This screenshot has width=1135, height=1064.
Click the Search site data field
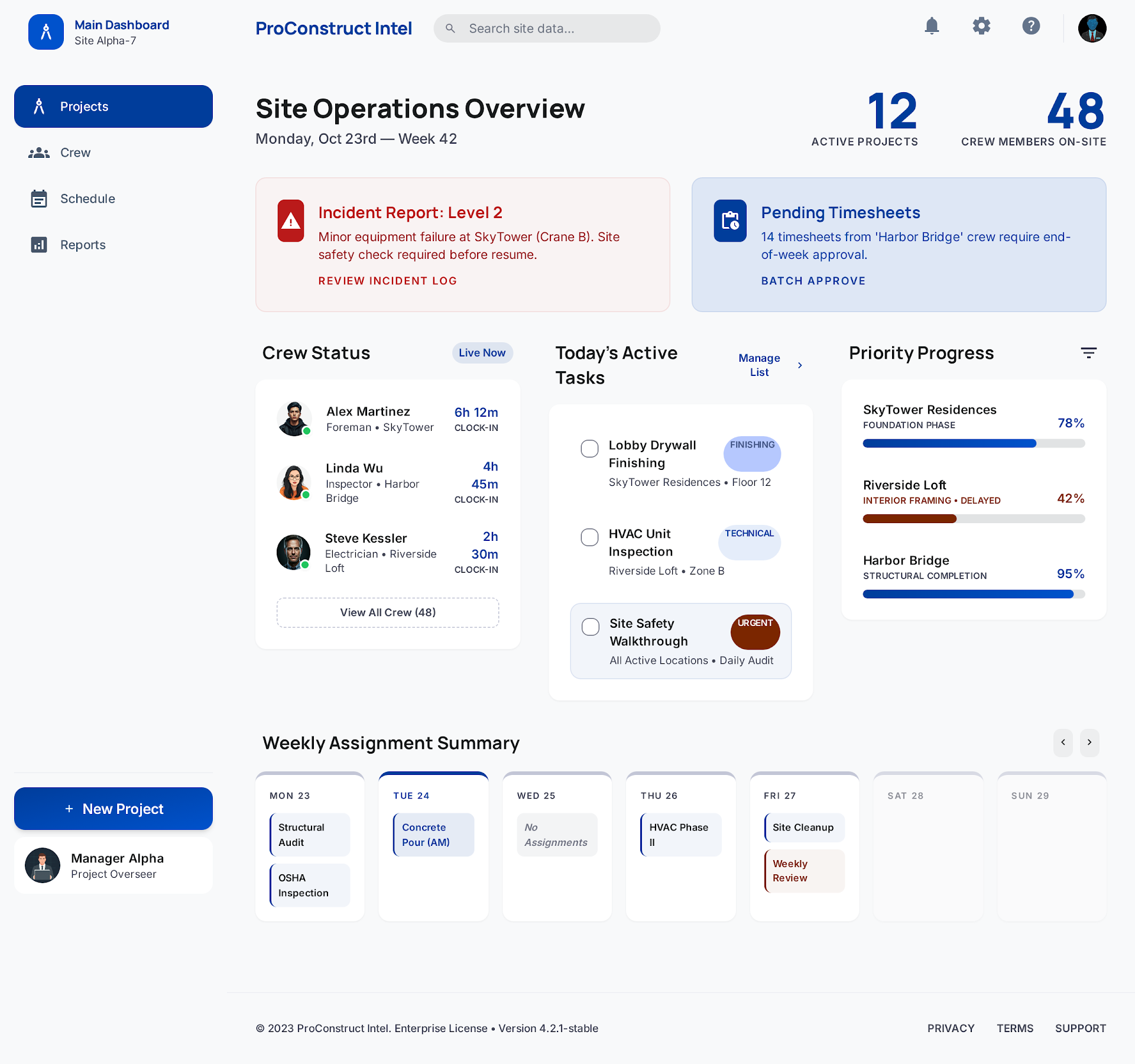click(547, 28)
